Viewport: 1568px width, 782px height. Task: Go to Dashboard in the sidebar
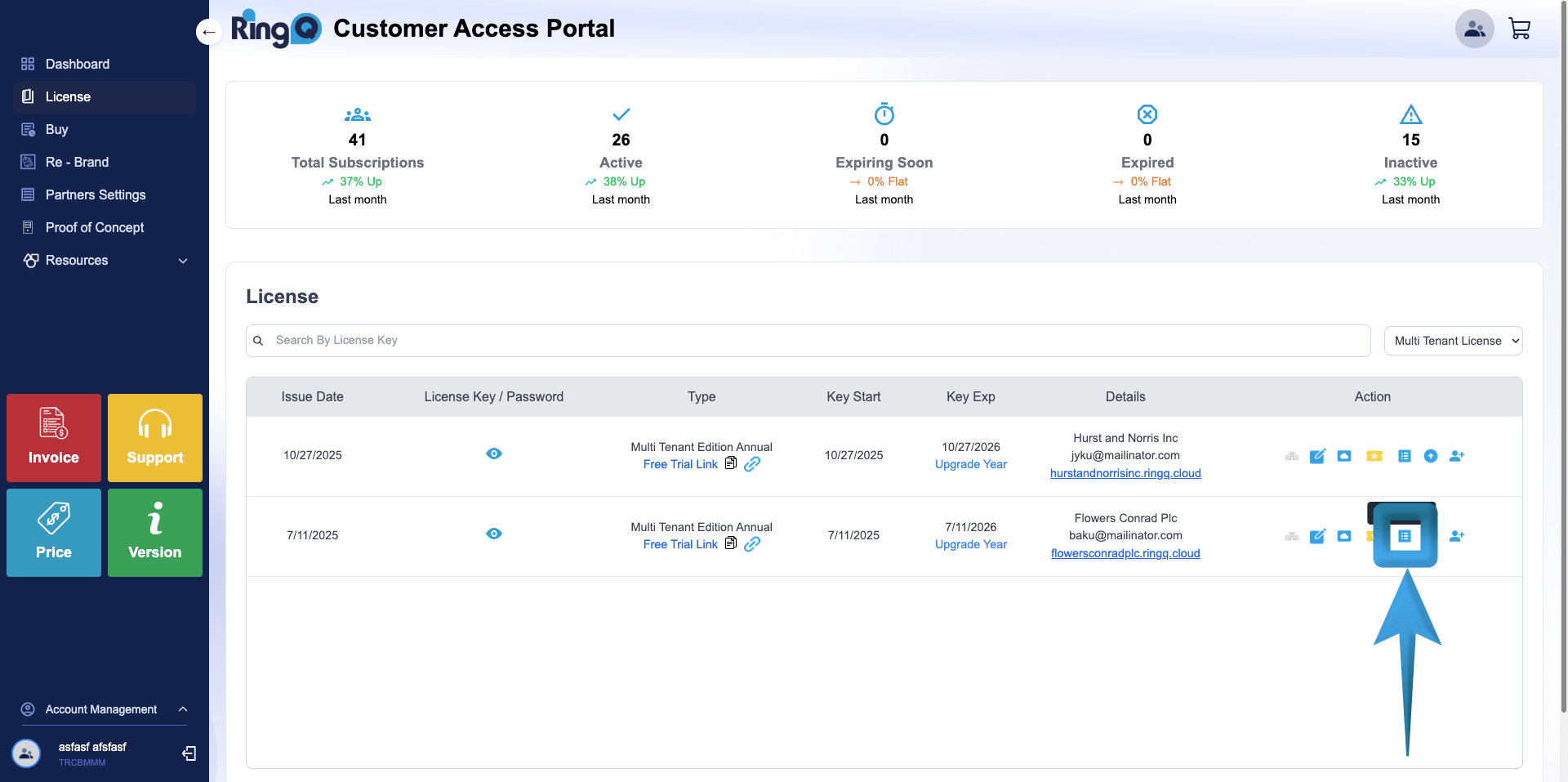78,64
